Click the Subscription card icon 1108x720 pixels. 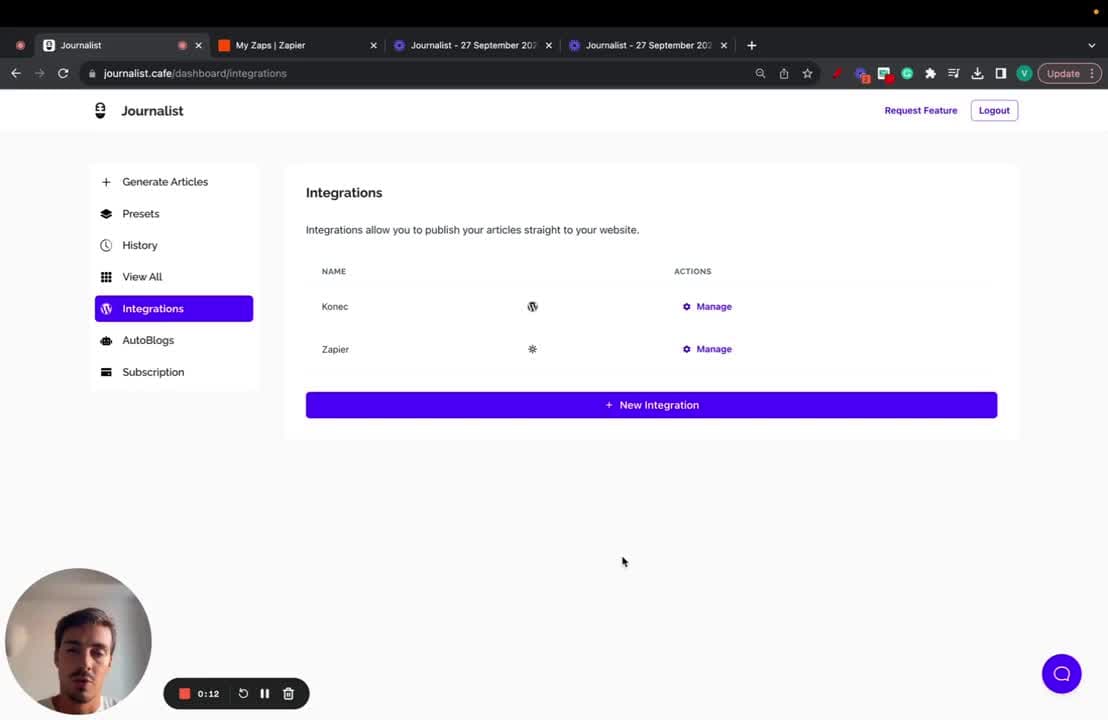coord(106,372)
